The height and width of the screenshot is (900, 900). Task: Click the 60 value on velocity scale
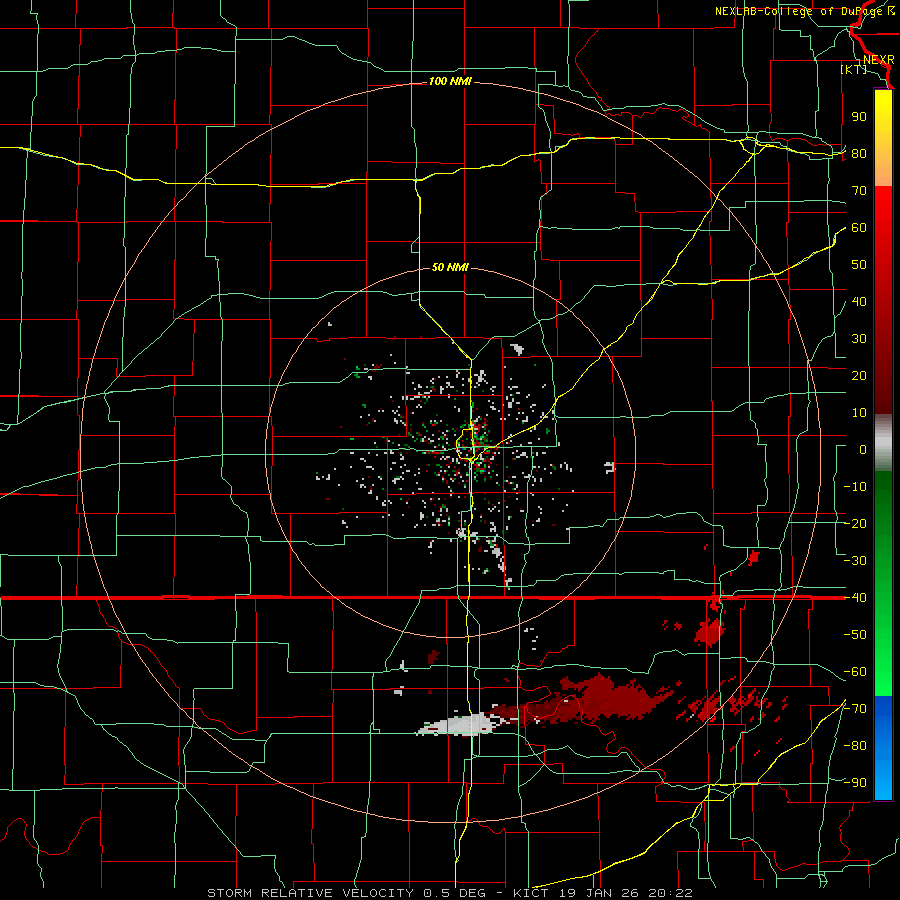(x=859, y=227)
